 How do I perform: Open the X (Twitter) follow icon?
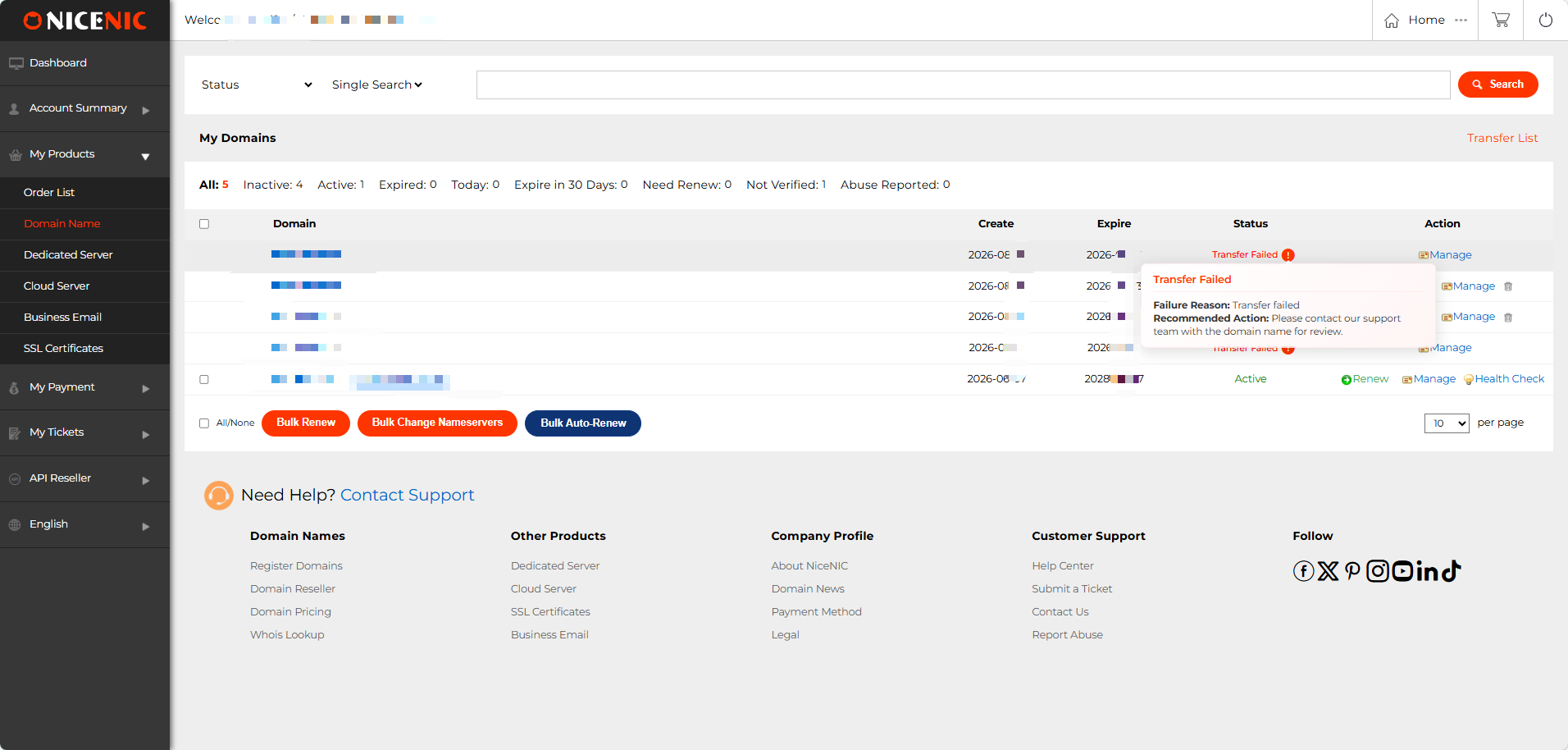coord(1329,571)
